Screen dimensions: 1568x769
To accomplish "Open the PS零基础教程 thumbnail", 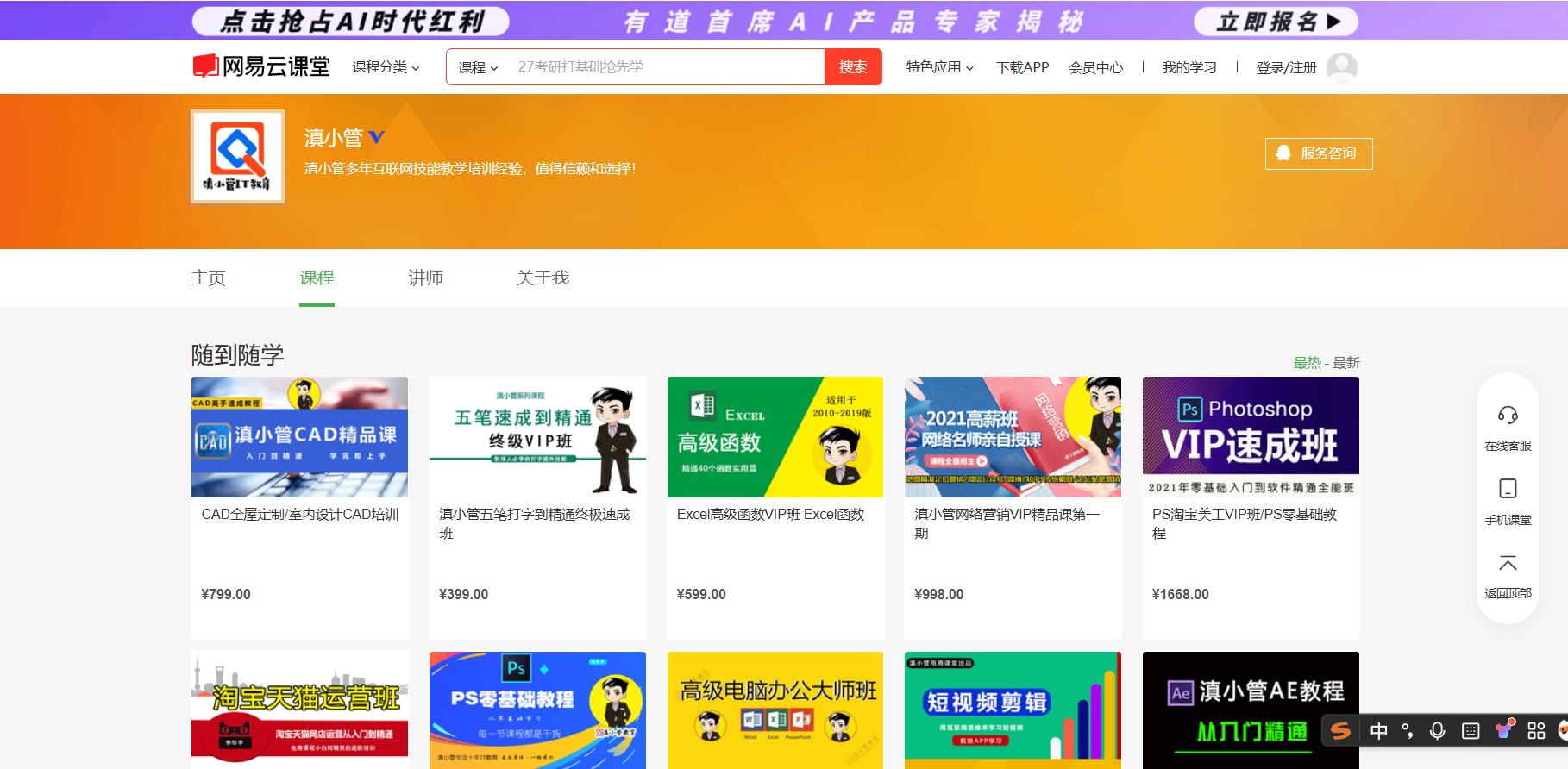I will [537, 710].
